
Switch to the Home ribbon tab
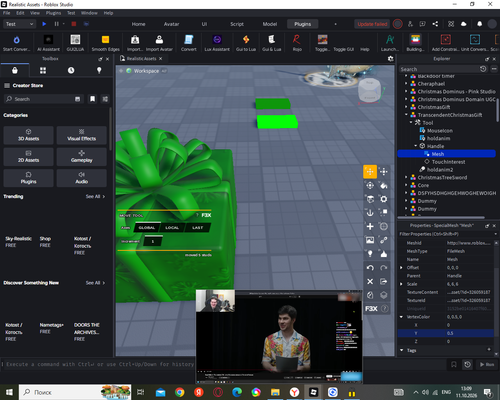138,24
